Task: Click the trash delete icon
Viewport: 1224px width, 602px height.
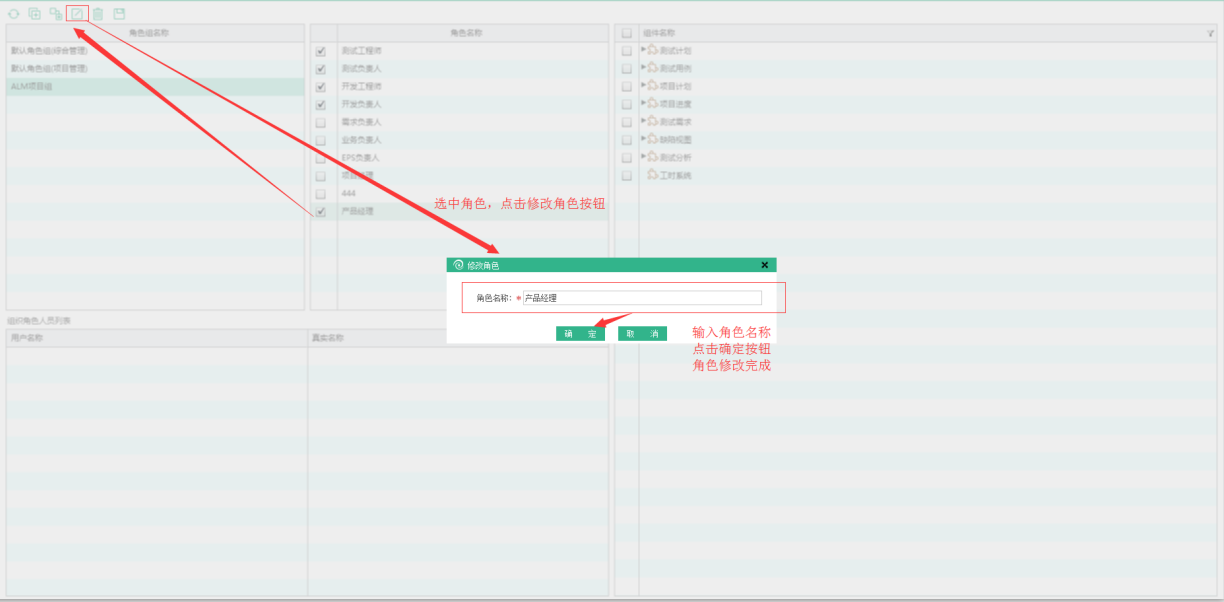Action: point(98,14)
